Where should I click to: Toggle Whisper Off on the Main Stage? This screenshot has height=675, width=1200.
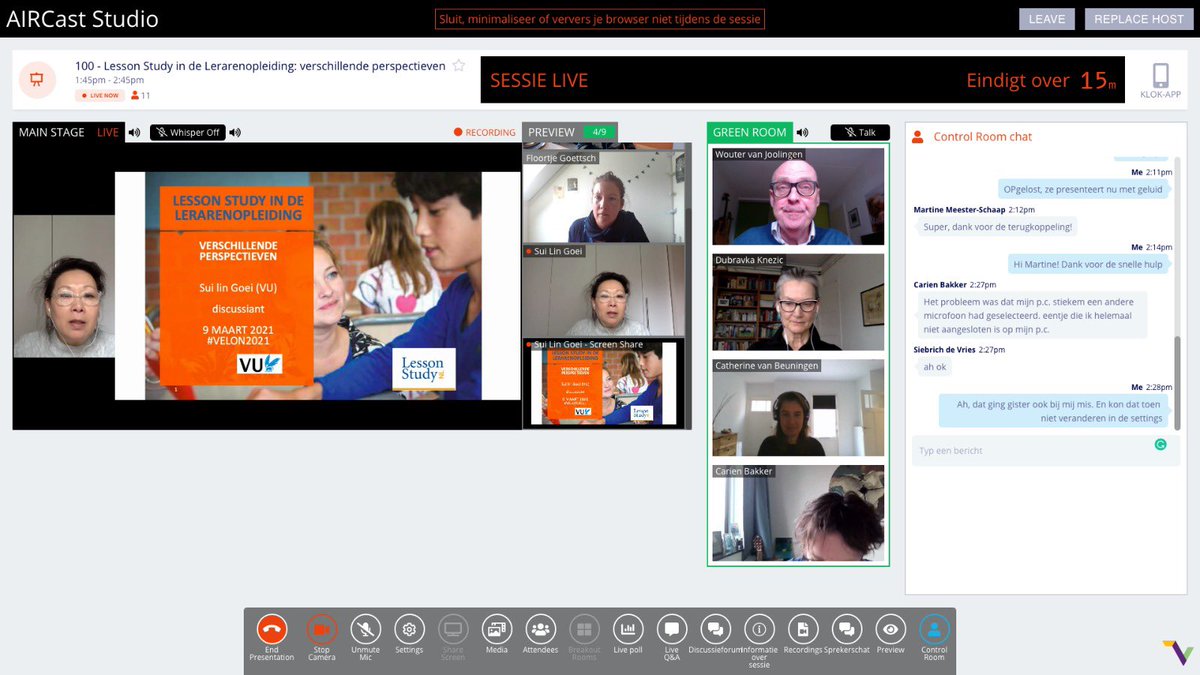187,131
